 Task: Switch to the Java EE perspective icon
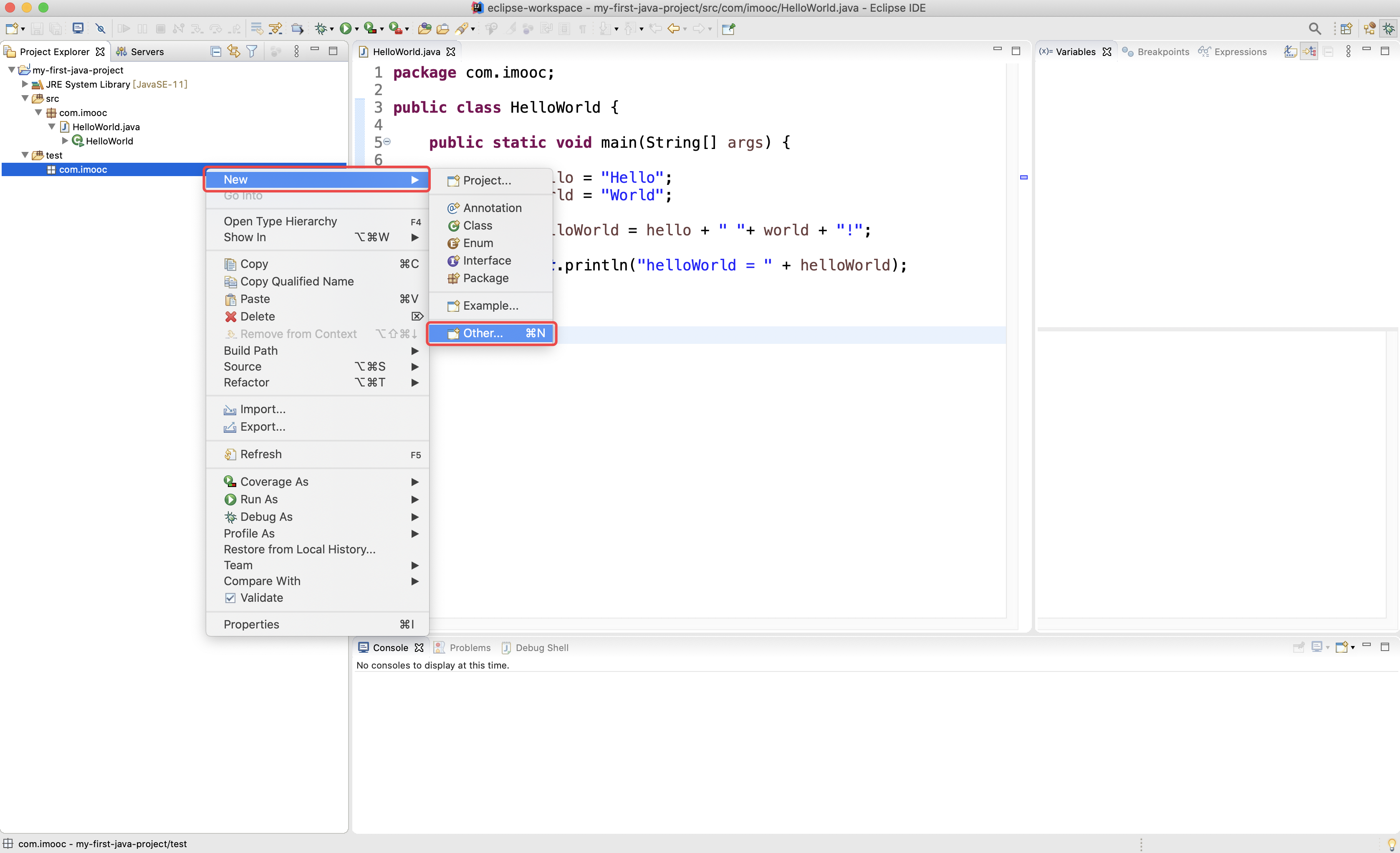tap(1369, 28)
